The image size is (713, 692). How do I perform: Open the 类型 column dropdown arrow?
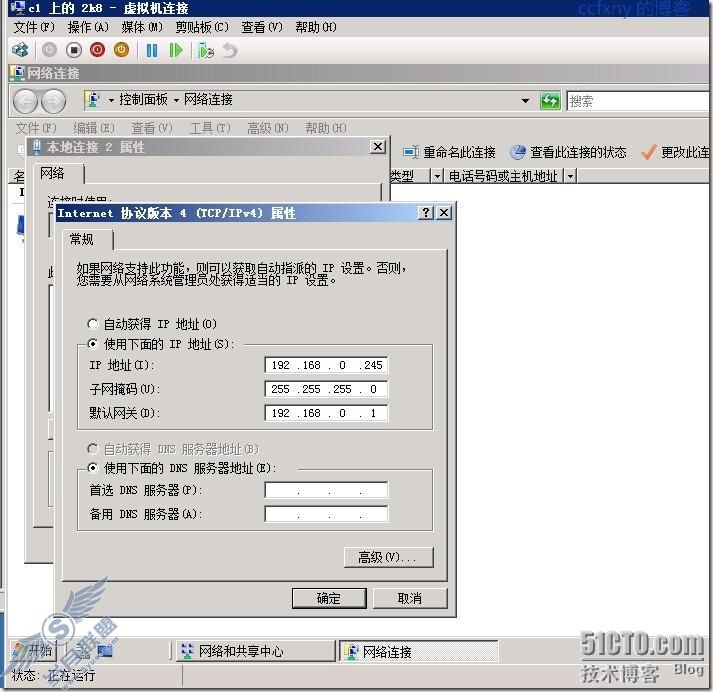click(437, 176)
